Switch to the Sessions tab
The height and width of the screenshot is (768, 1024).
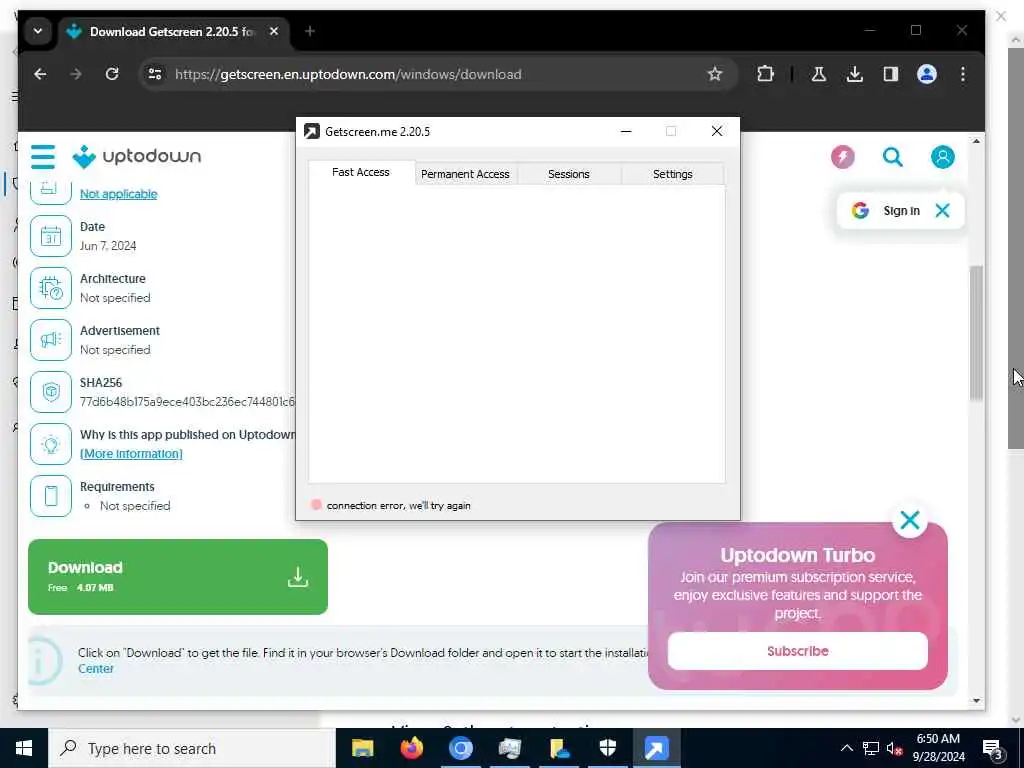point(569,174)
